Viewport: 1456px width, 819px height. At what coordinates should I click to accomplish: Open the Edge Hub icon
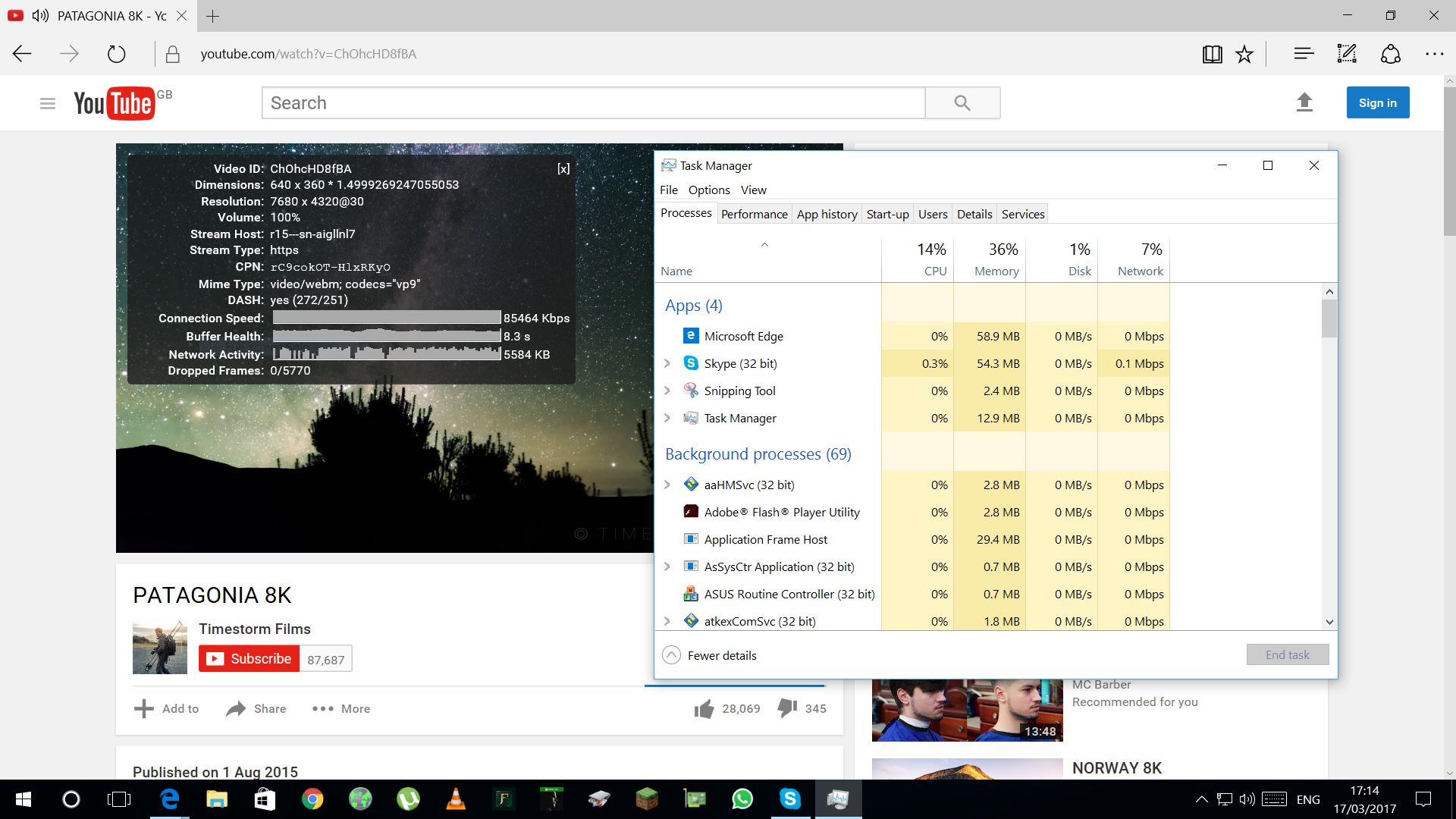point(1304,54)
